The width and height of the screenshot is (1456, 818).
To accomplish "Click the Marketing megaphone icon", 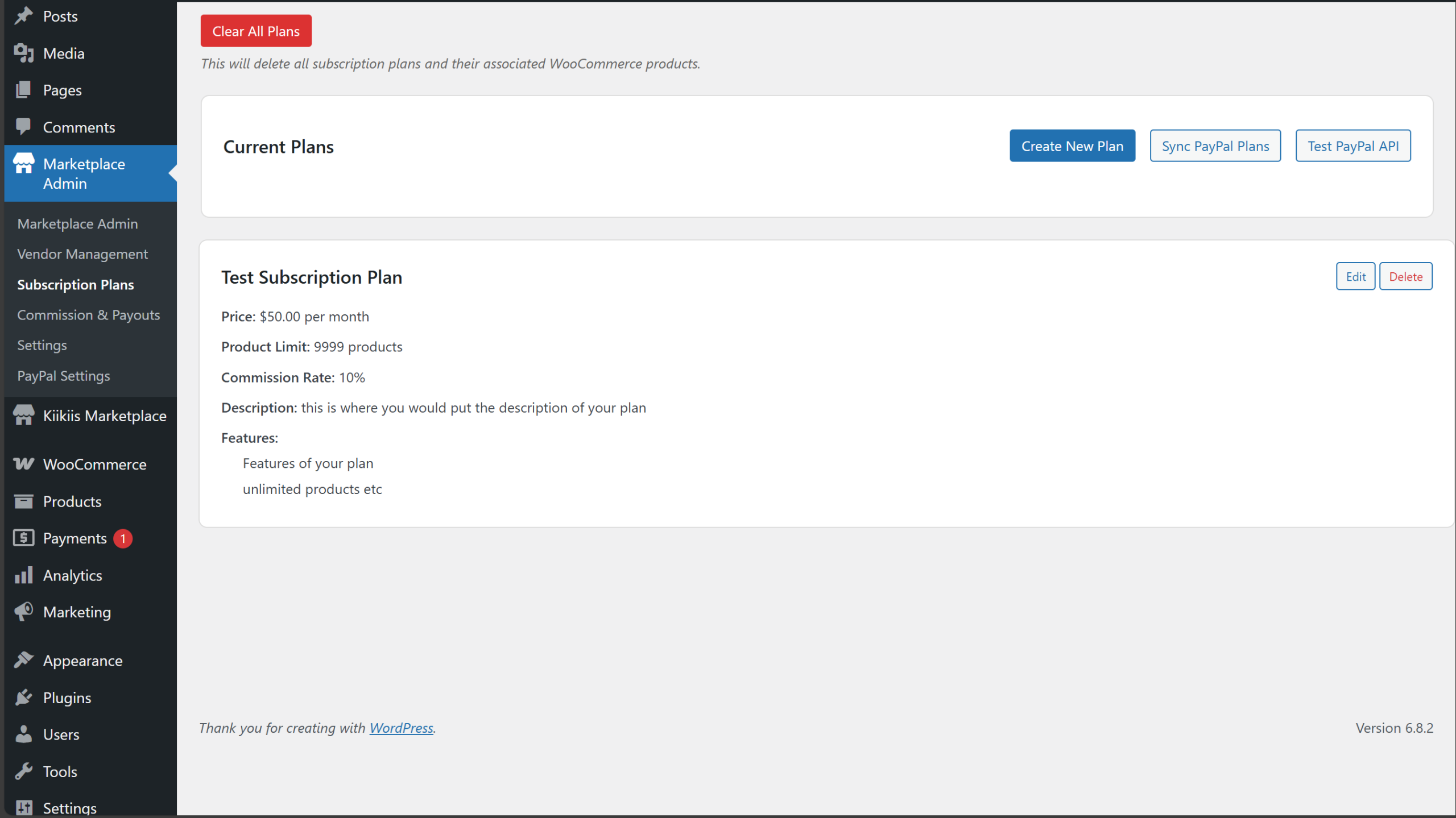I will pyautogui.click(x=23, y=612).
